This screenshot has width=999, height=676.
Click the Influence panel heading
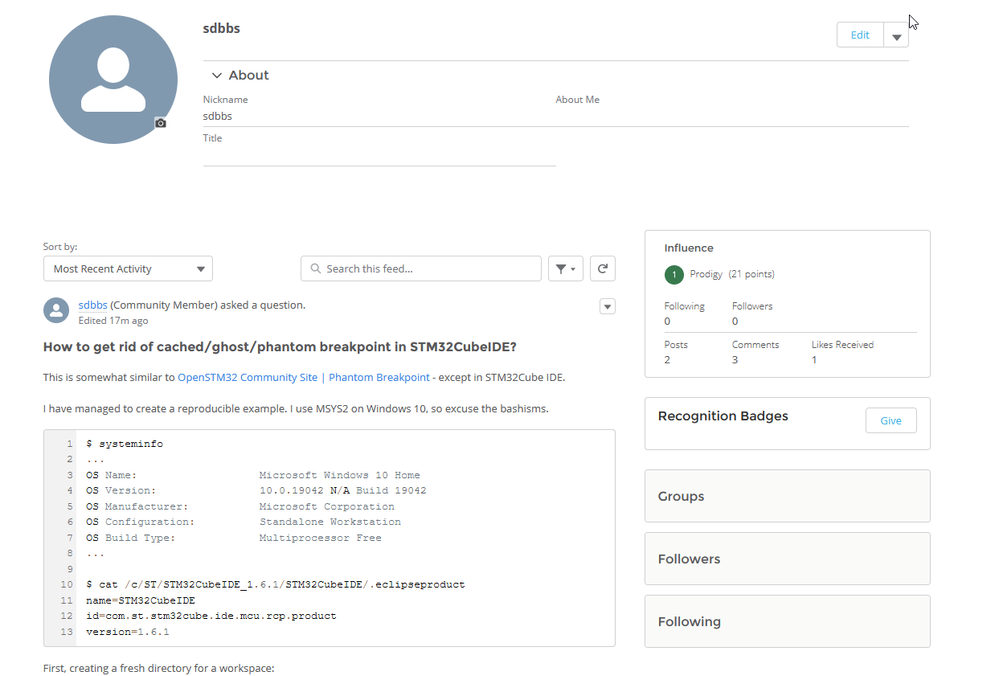pos(689,248)
